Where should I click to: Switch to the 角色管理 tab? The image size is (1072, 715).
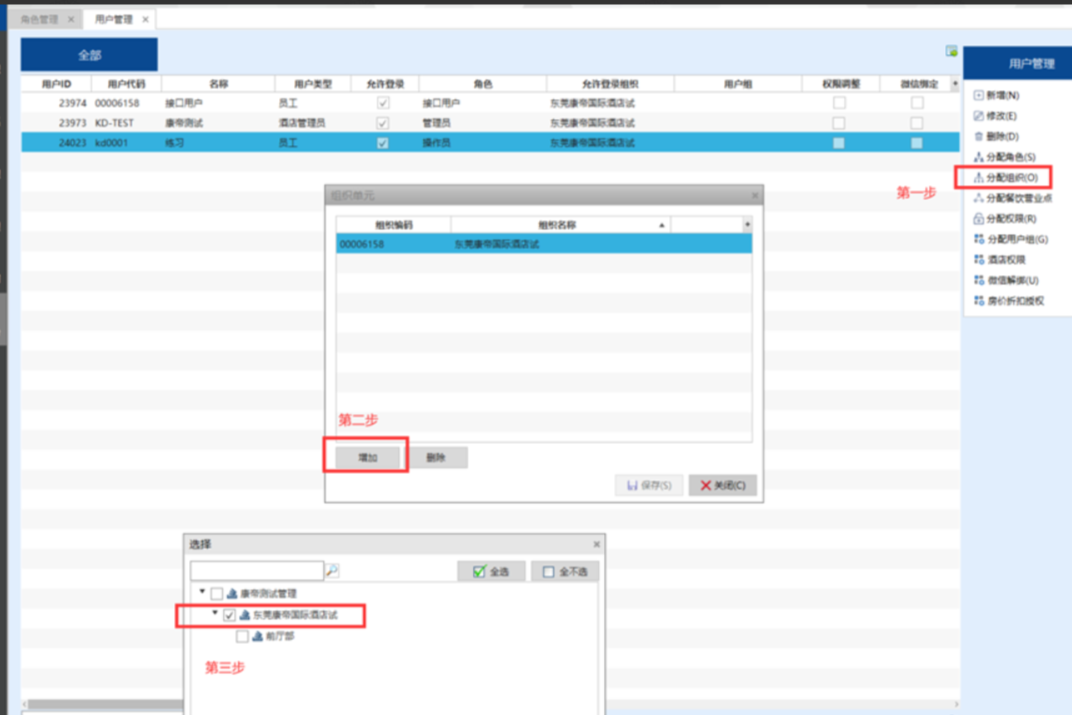40,19
